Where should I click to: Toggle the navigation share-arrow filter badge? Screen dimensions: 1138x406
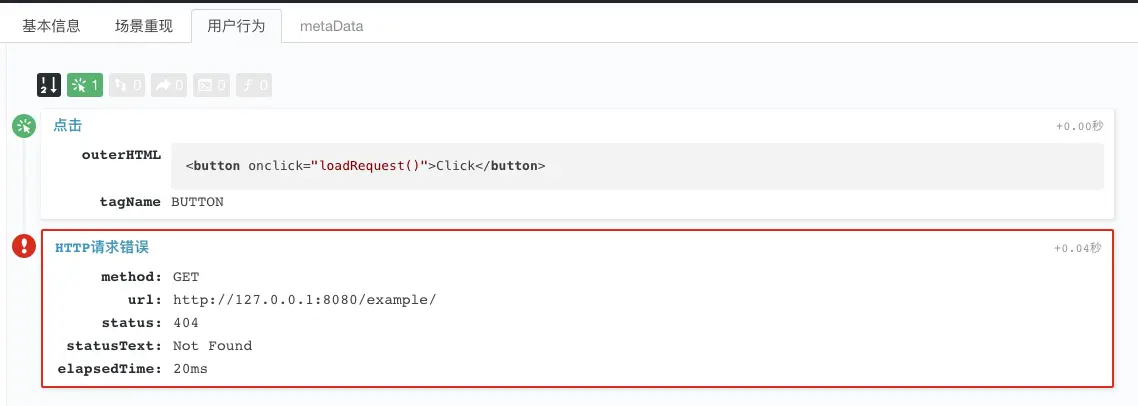(169, 86)
